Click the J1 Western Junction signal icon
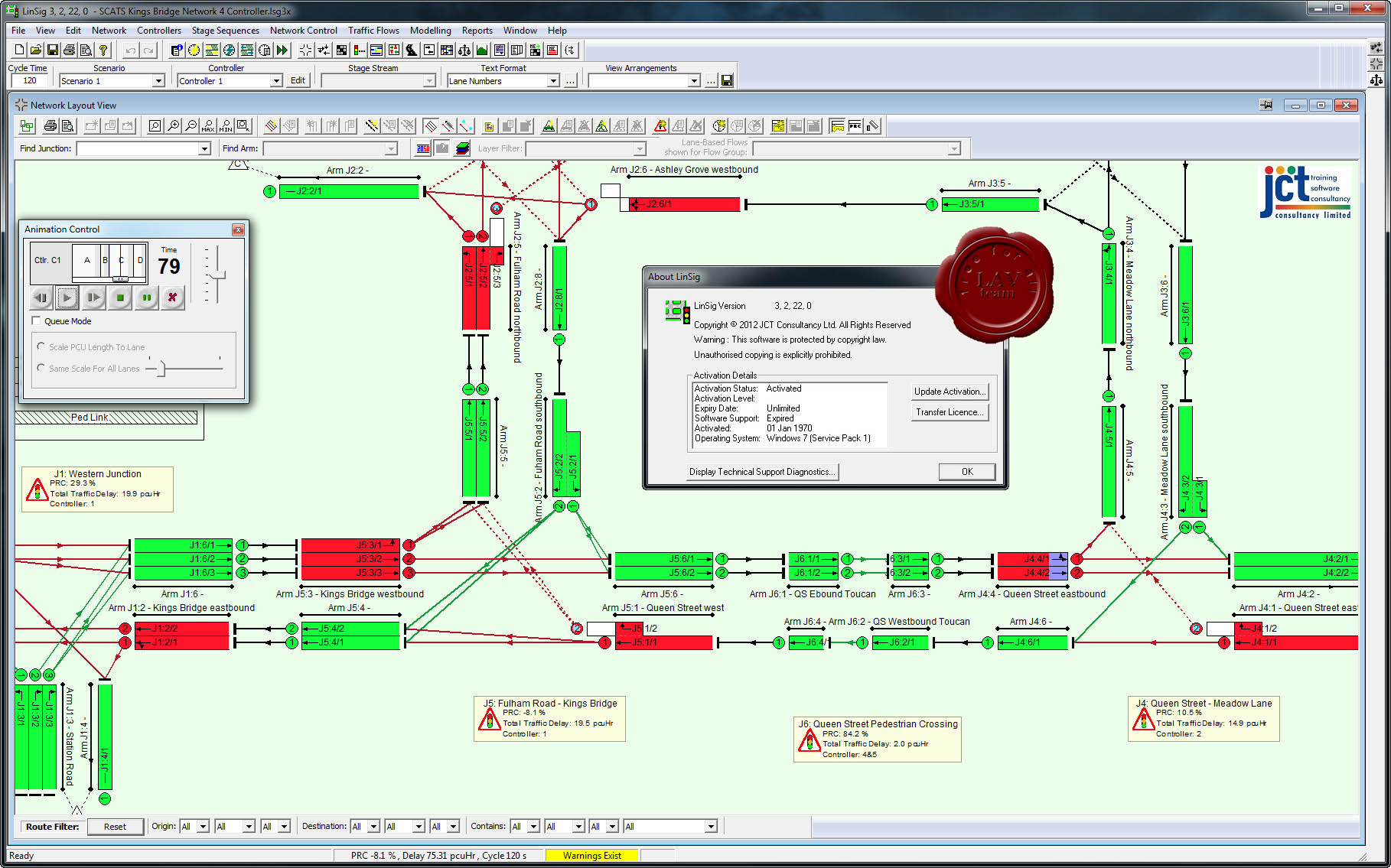Viewport: 1391px width, 868px height. pos(37,489)
